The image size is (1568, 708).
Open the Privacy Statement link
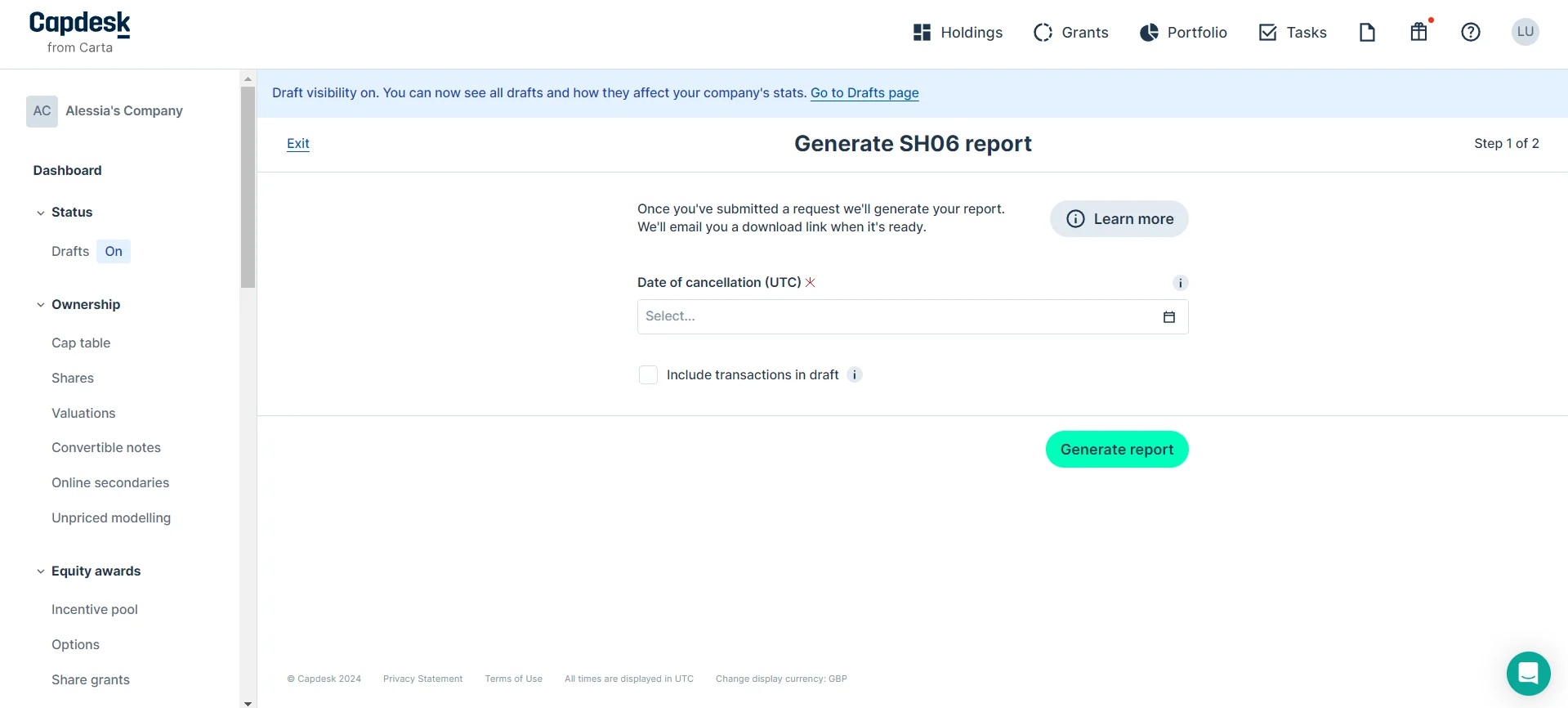[x=422, y=679]
